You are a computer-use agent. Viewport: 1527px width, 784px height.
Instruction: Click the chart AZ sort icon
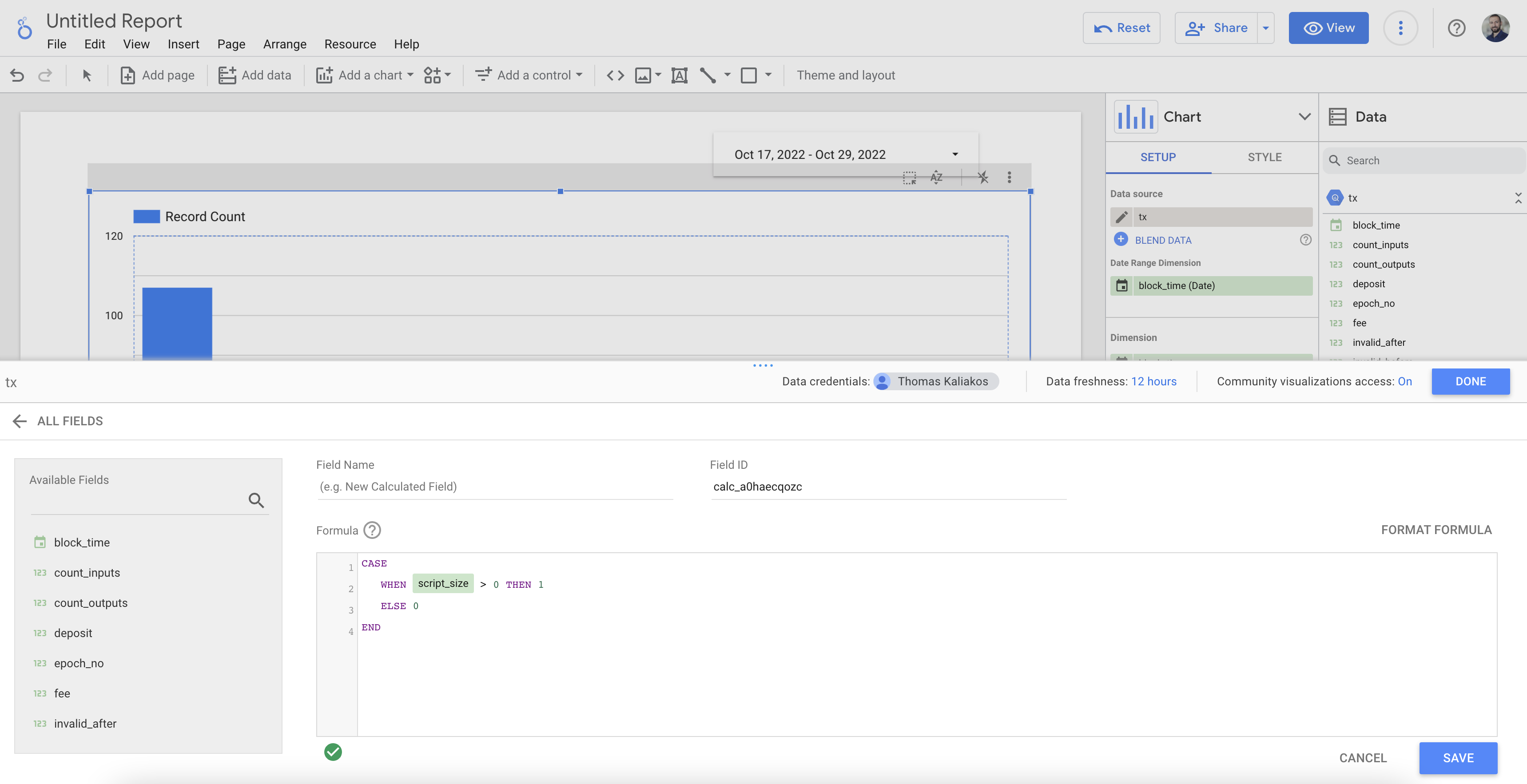937,177
